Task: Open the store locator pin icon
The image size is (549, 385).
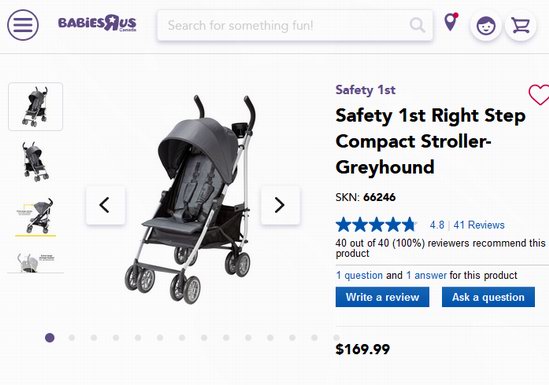Action: [x=451, y=22]
